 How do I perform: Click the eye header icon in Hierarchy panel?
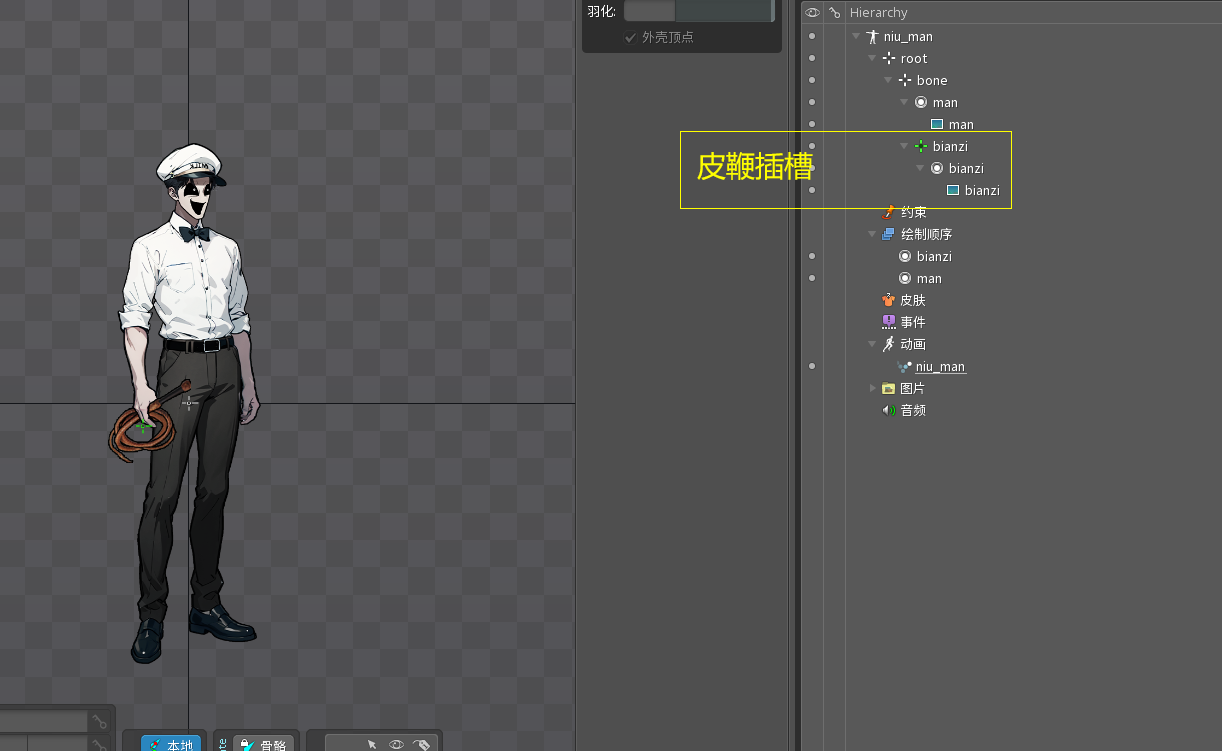pos(812,12)
